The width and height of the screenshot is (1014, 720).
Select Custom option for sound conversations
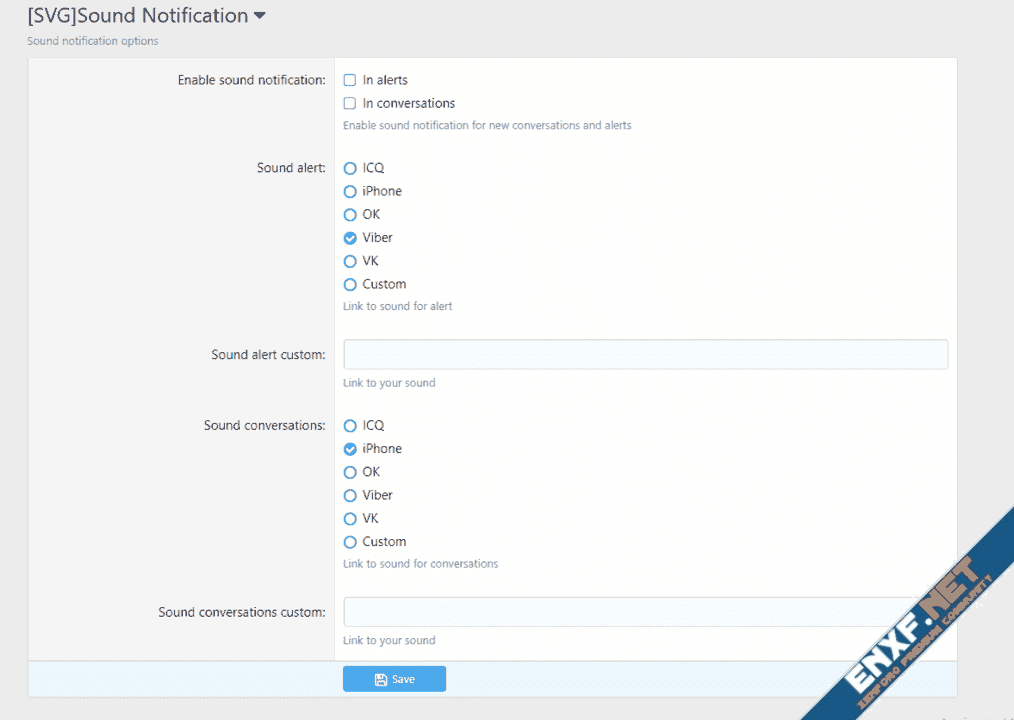[350, 542]
